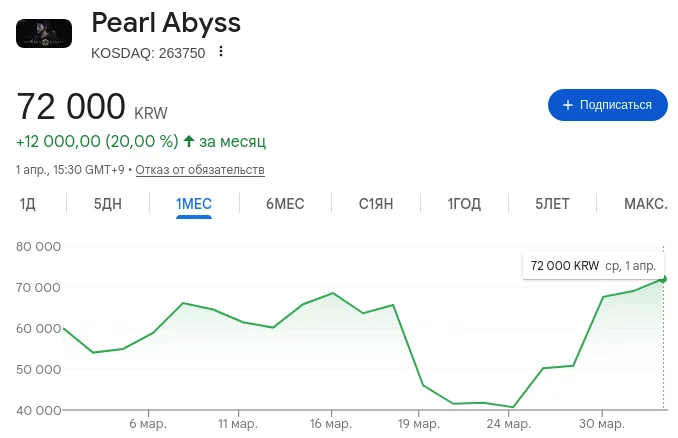Click the 50 000 y-axis label
The width and height of the screenshot is (678, 438).
click(38, 370)
